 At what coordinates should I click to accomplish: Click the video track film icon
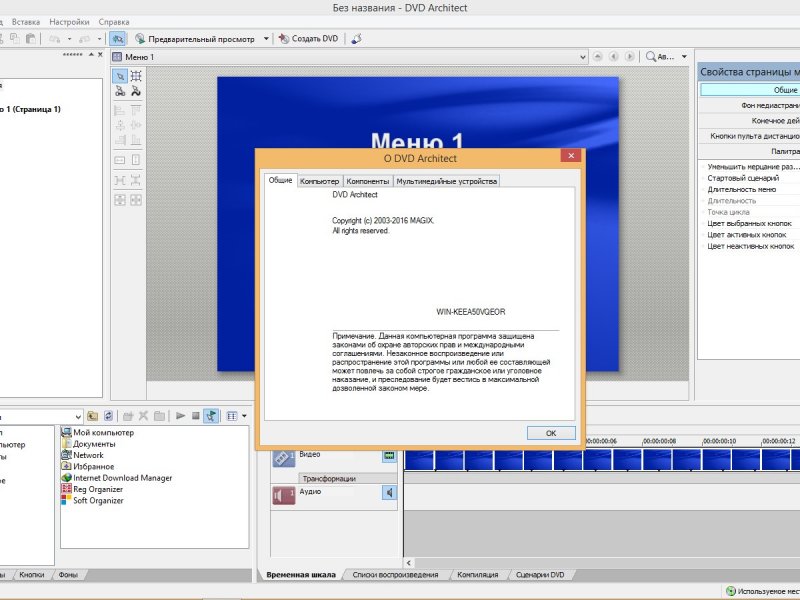pos(284,456)
